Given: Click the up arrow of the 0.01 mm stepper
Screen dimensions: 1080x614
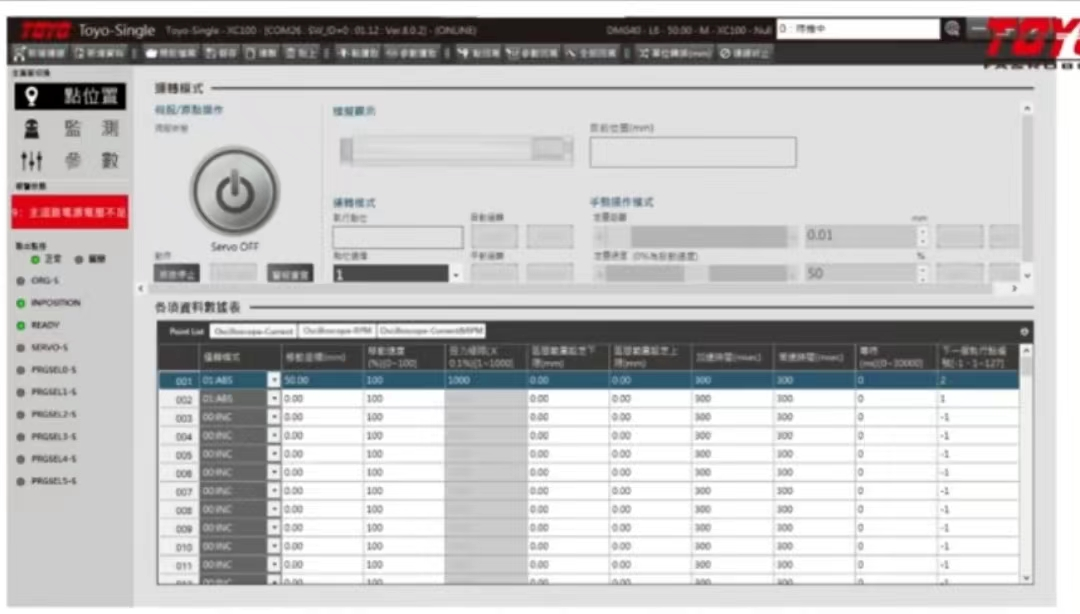Looking at the screenshot, I should pos(922,230).
